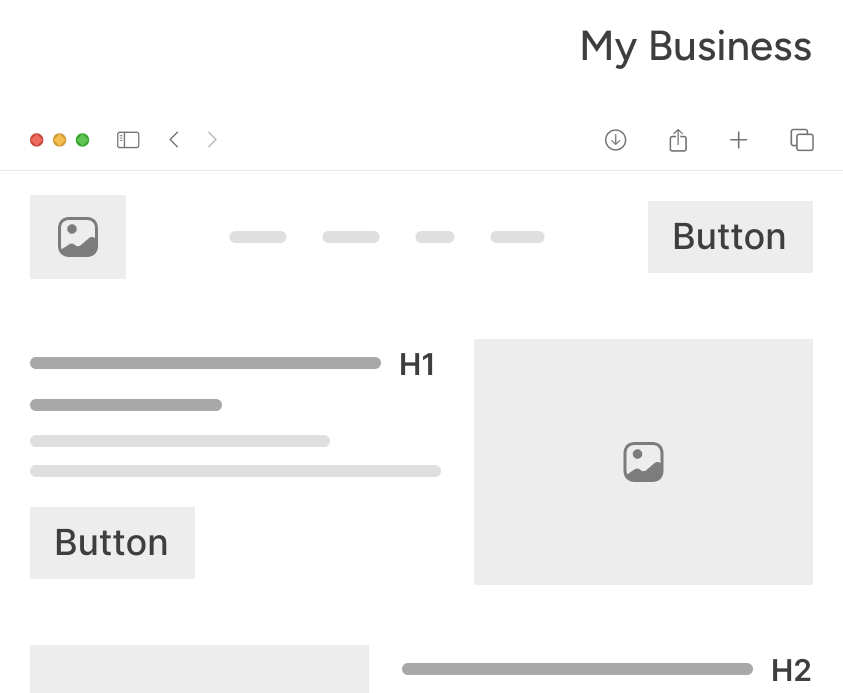The height and width of the screenshot is (693, 843).
Task: Go forward with the right chevron
Action: [212, 140]
